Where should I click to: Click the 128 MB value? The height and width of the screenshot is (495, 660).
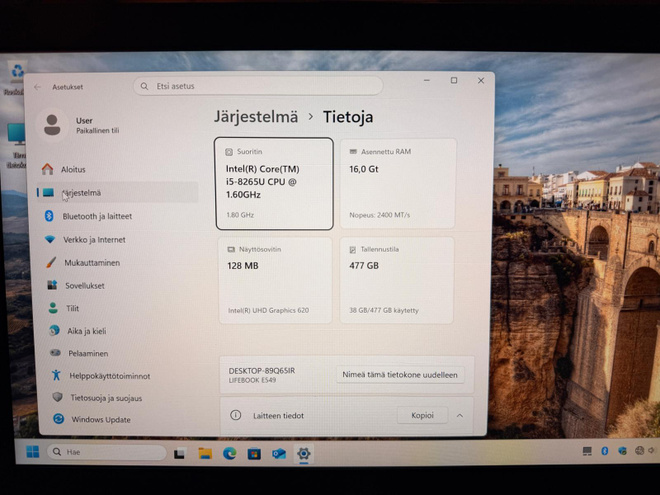(243, 266)
